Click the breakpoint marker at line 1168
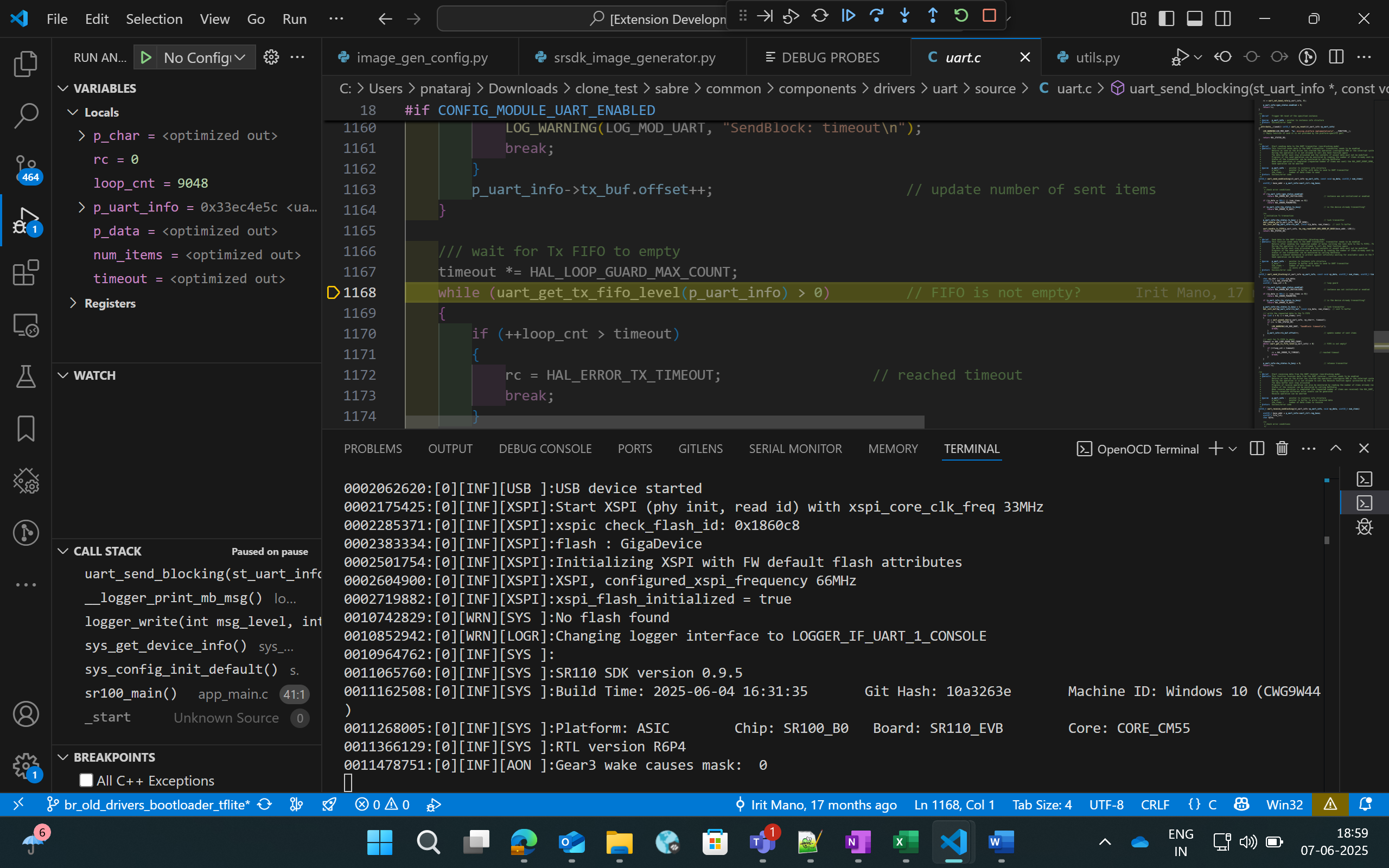1389x868 pixels. pos(333,292)
